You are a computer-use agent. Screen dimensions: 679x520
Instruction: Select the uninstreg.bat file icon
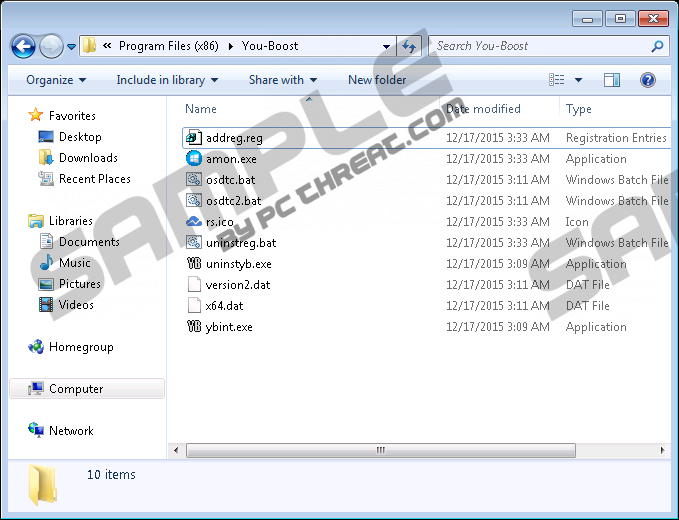click(194, 242)
